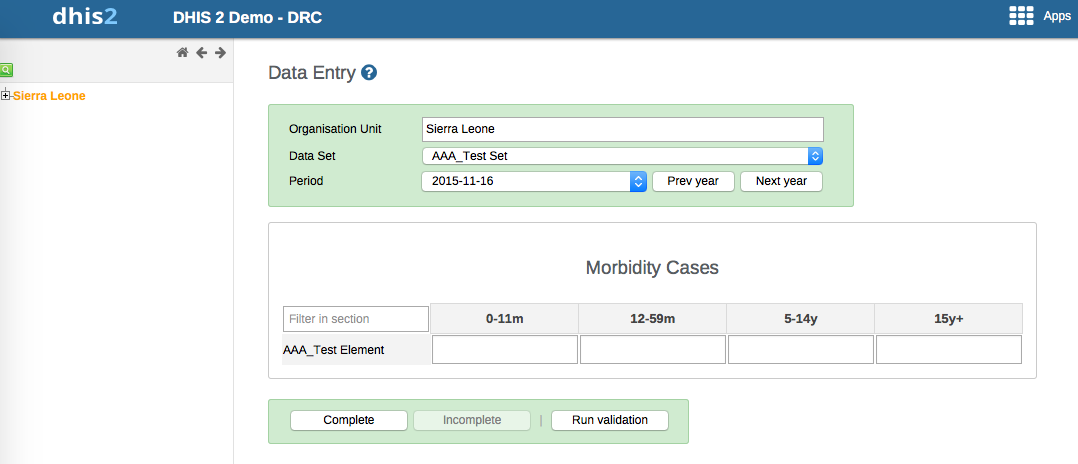Screen dimensions: 1078x464
Task: Click the green search icon
Action: click(6, 70)
